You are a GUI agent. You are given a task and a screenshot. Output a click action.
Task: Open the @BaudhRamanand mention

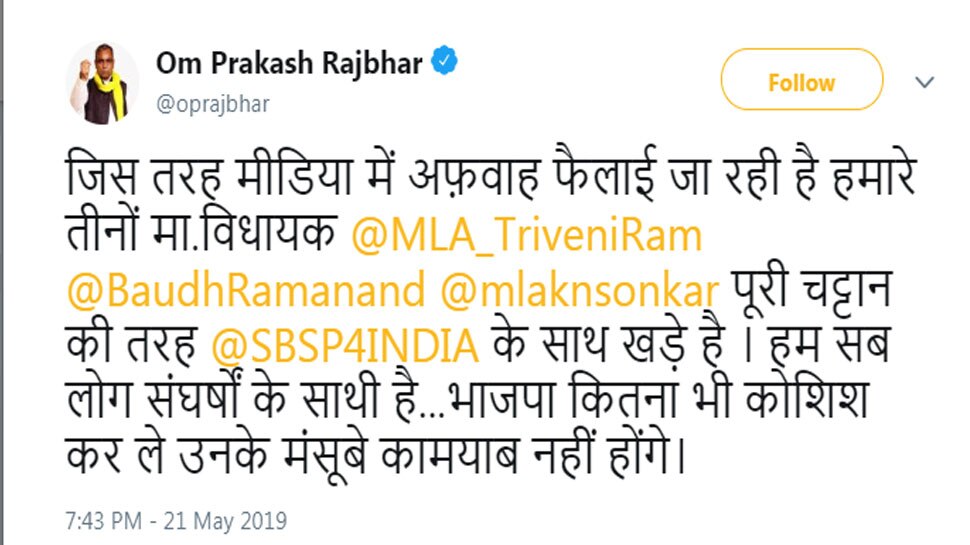[247, 290]
